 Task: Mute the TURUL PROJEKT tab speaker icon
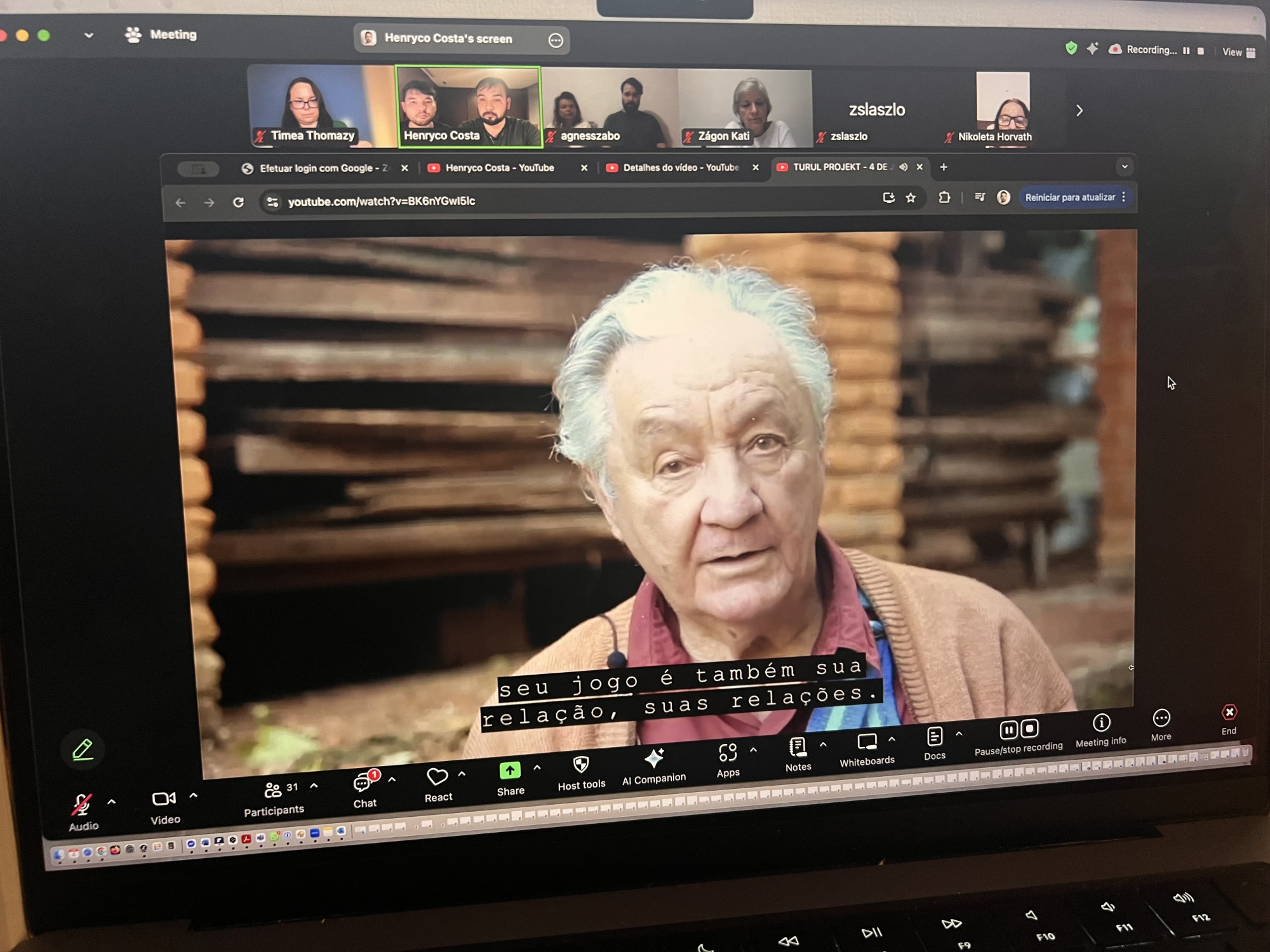(x=903, y=167)
